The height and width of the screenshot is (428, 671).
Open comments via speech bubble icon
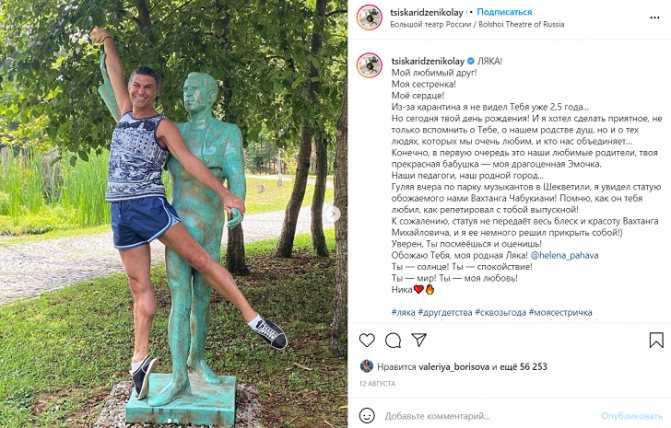pyautogui.click(x=393, y=341)
